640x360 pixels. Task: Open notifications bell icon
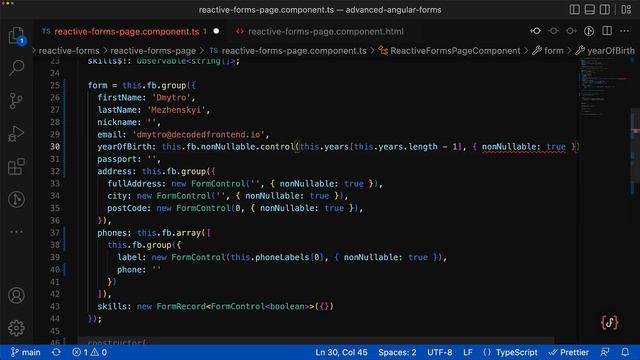[x=625, y=352]
